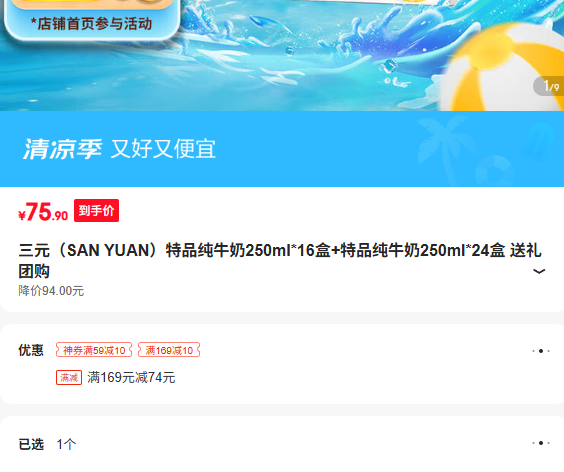Tap the 店铺首页参与活动 label
This screenshot has width=564, height=472.
tap(91, 24)
